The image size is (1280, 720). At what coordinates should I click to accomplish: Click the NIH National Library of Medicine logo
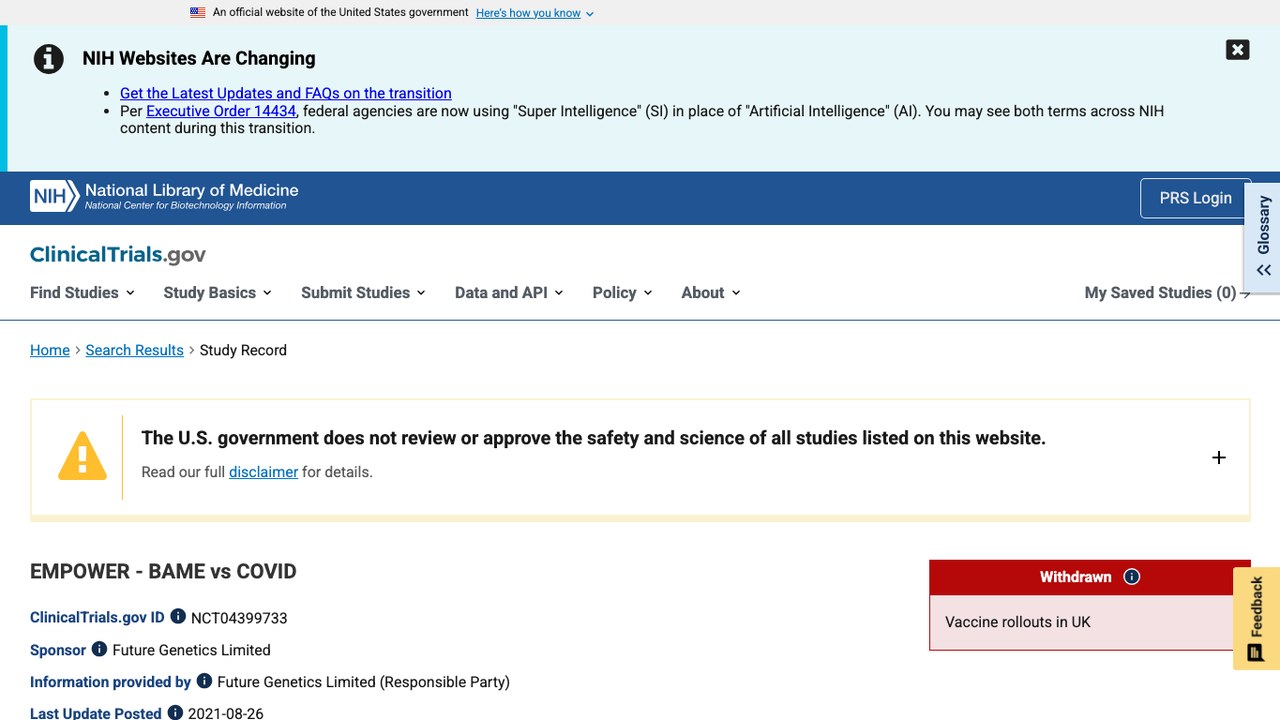(x=164, y=196)
